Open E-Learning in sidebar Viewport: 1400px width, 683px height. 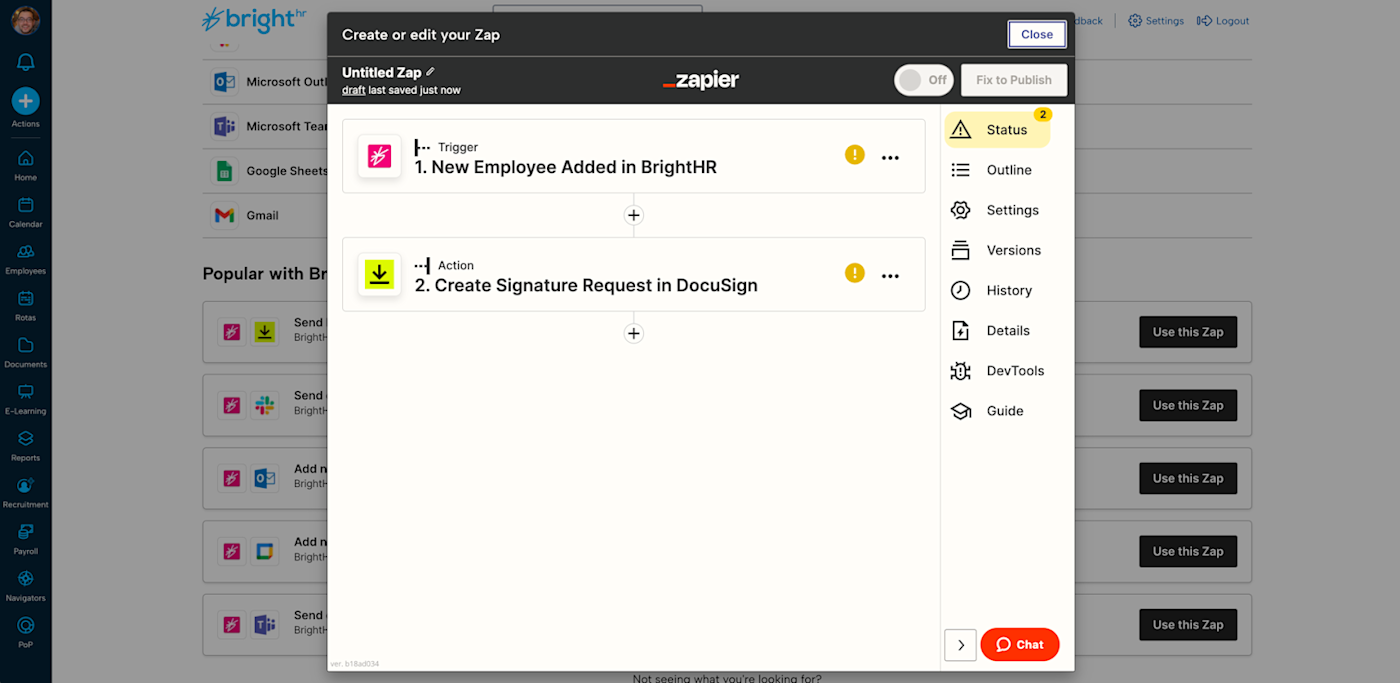(25, 398)
